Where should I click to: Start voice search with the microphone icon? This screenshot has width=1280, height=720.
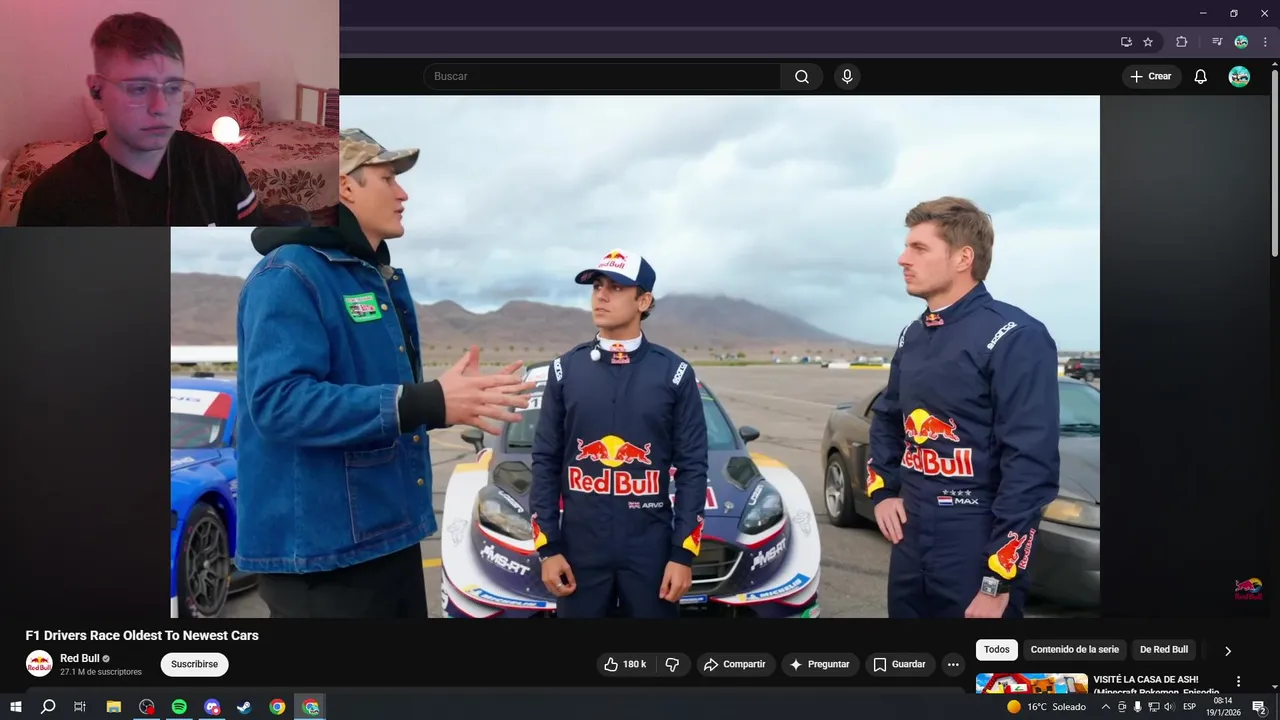point(847,77)
